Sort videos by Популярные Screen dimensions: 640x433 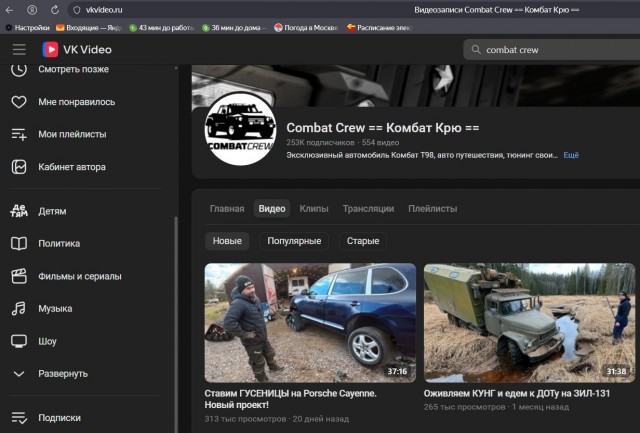point(294,241)
